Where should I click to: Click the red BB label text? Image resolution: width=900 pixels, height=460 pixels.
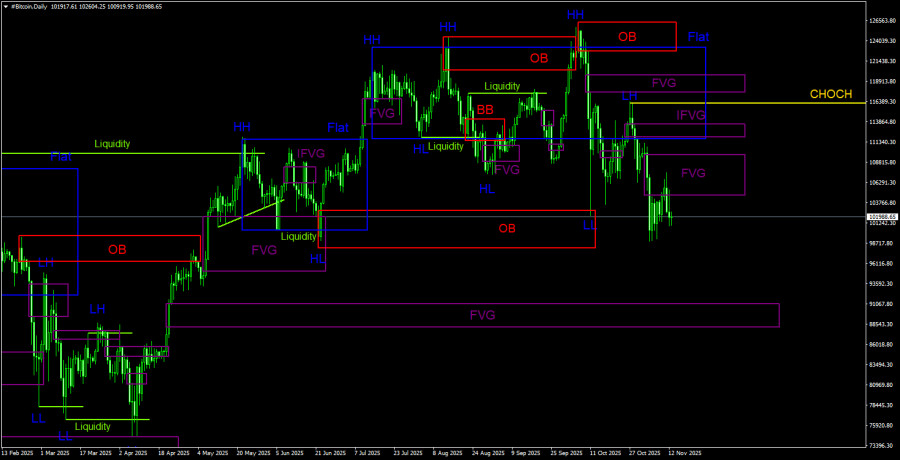tap(485, 110)
